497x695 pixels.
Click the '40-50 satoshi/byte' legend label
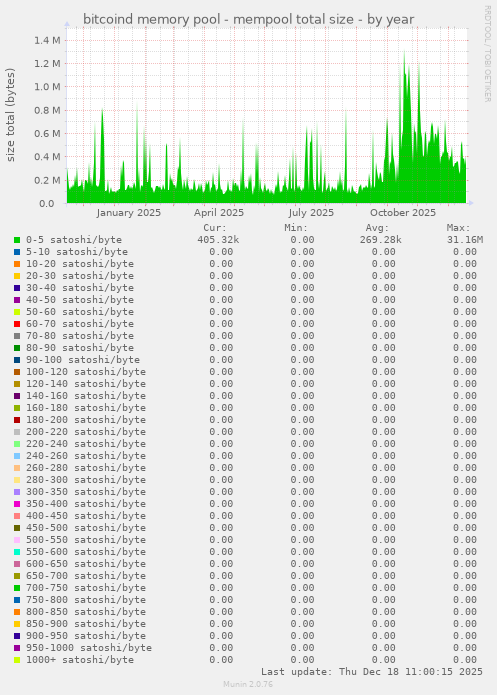(80, 300)
